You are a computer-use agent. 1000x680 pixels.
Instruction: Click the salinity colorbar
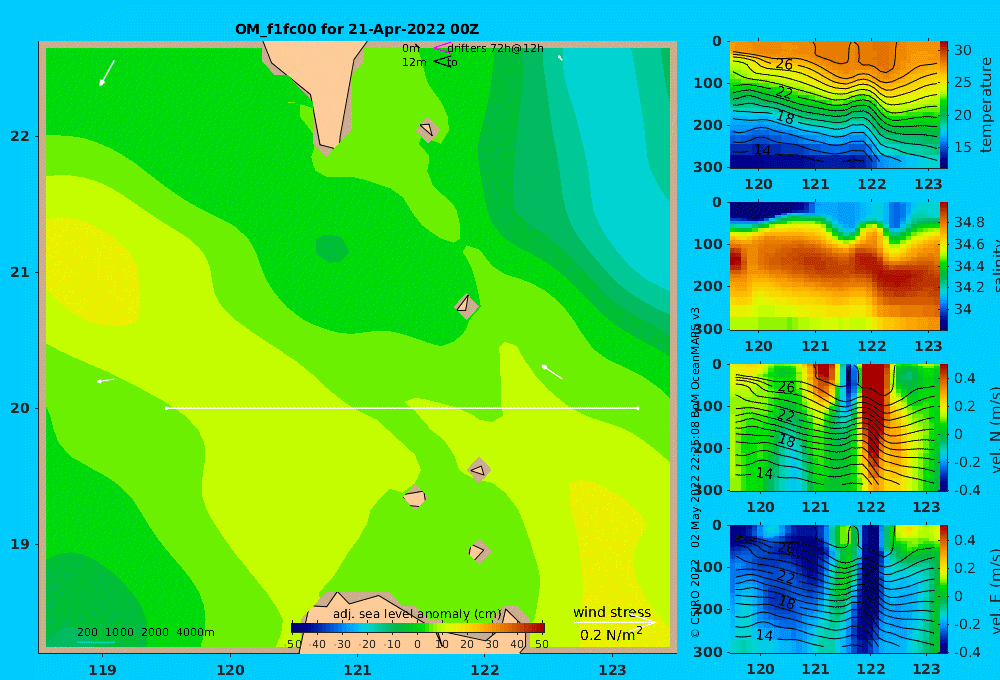(x=943, y=266)
